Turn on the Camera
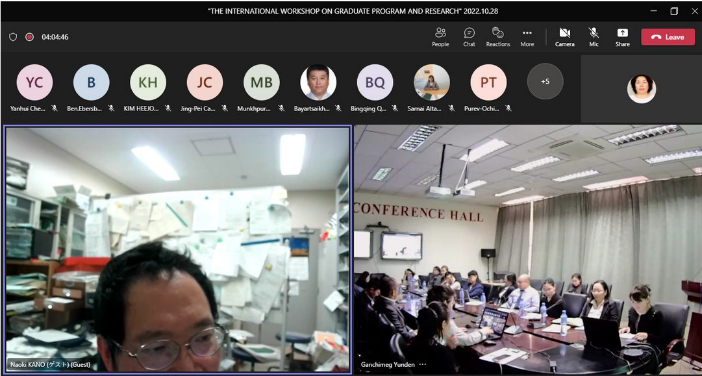The image size is (702, 376). (x=565, y=37)
